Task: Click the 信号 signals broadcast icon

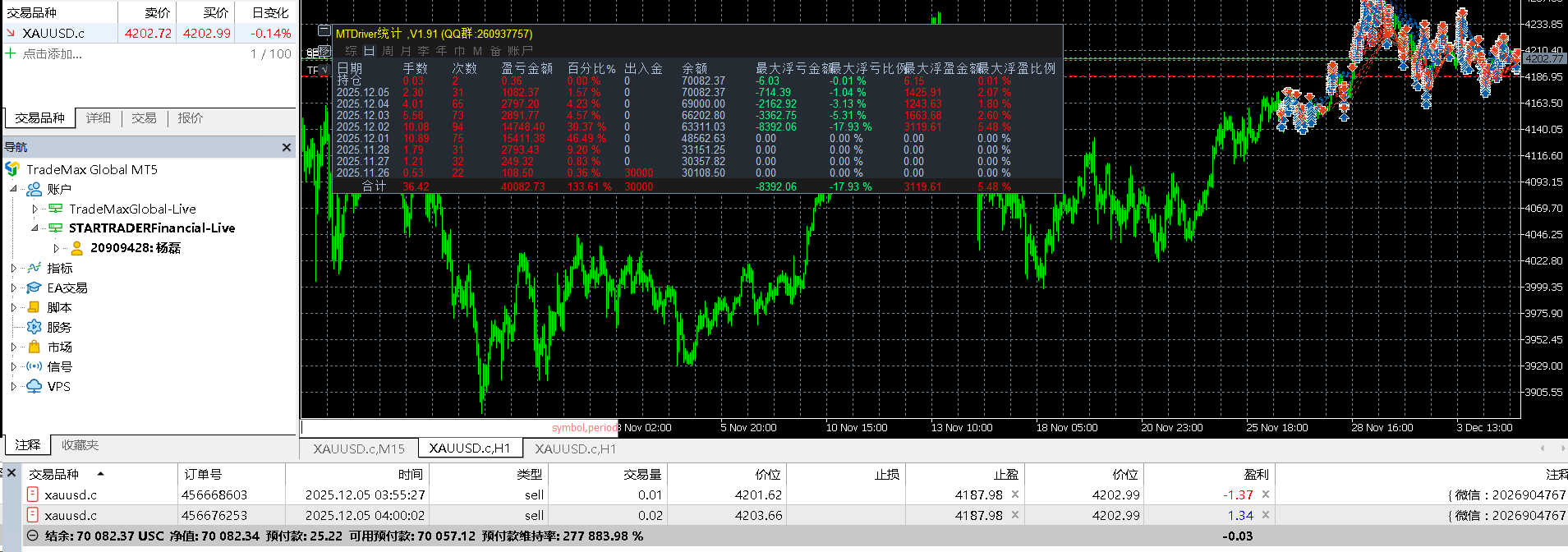Action: point(34,366)
